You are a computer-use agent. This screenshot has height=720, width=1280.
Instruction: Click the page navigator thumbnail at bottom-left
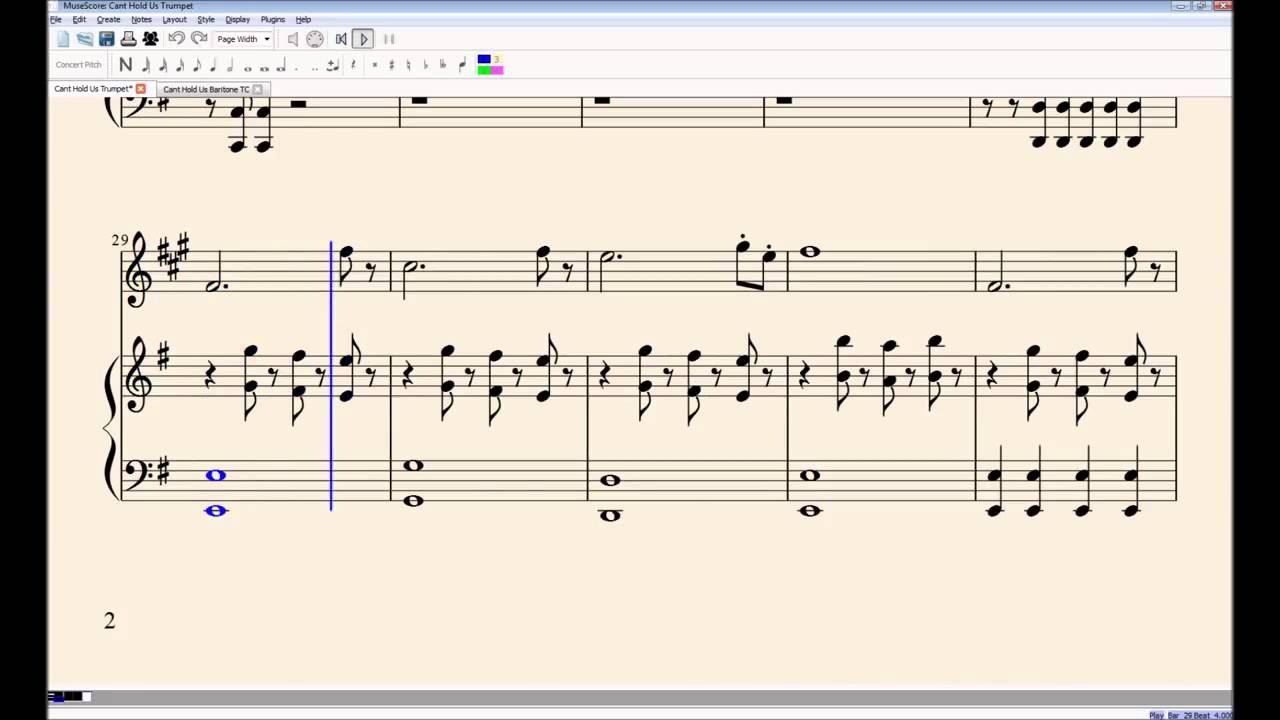69,697
